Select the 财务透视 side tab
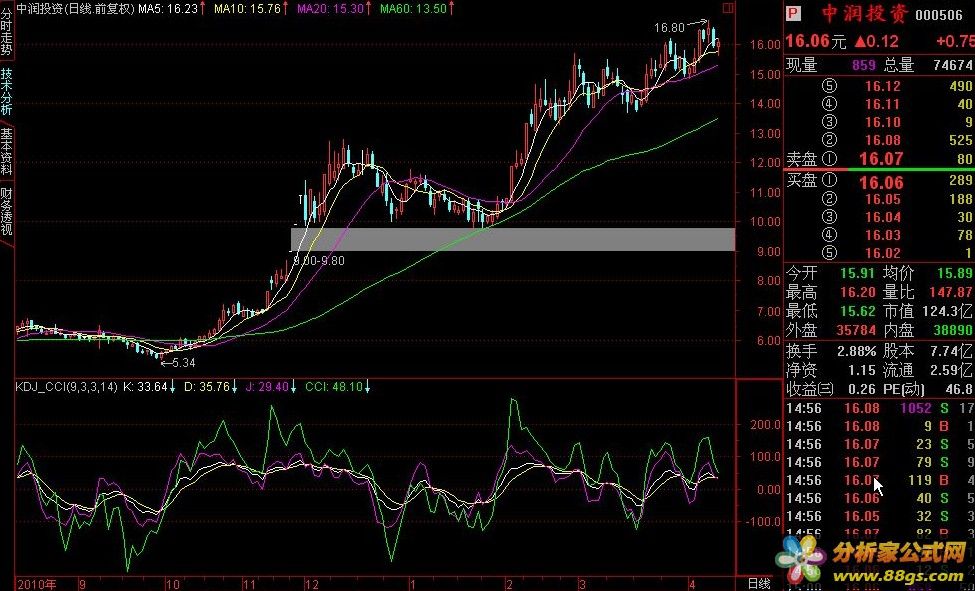 coord(6,212)
